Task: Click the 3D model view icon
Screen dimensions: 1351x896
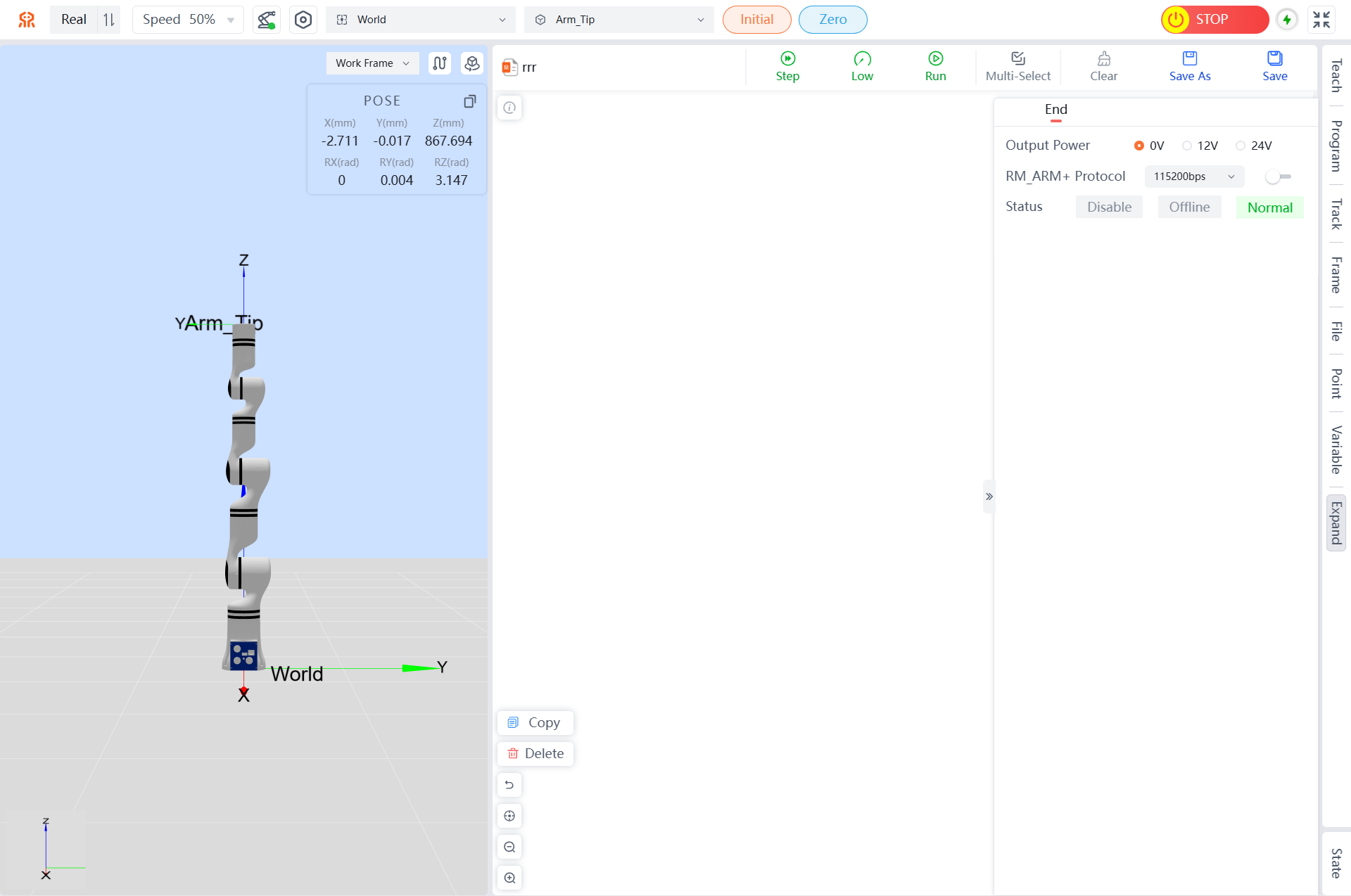Action: pos(472,63)
